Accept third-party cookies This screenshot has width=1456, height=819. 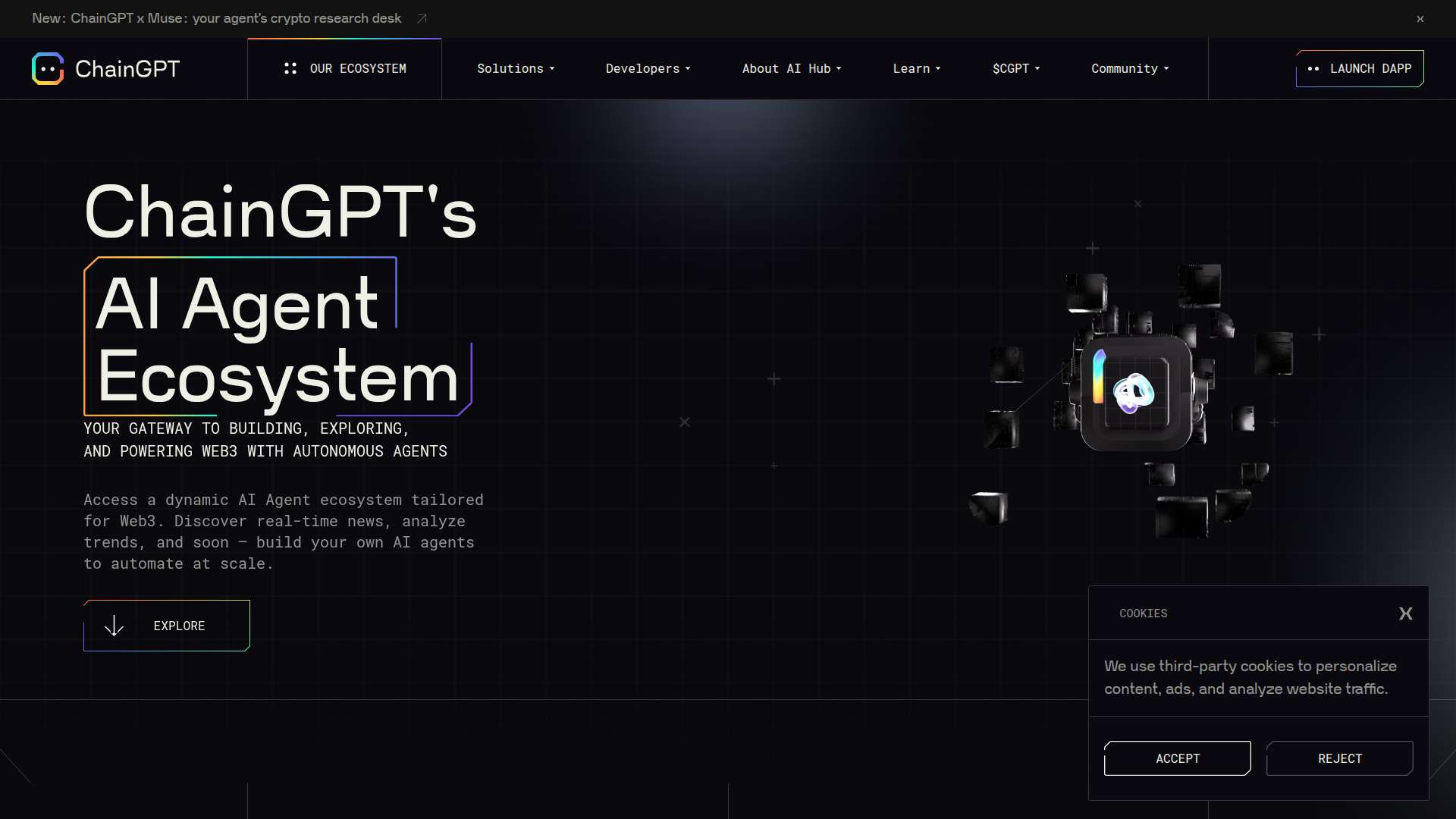[x=1178, y=758]
